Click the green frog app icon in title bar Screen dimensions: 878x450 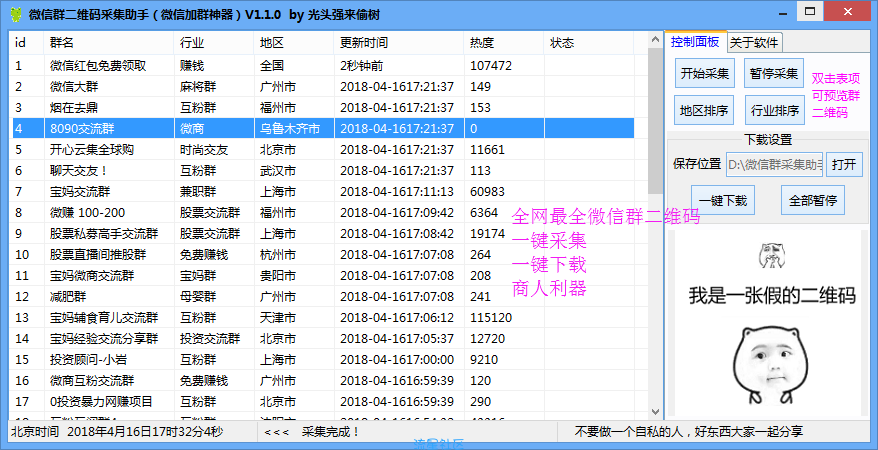point(16,14)
